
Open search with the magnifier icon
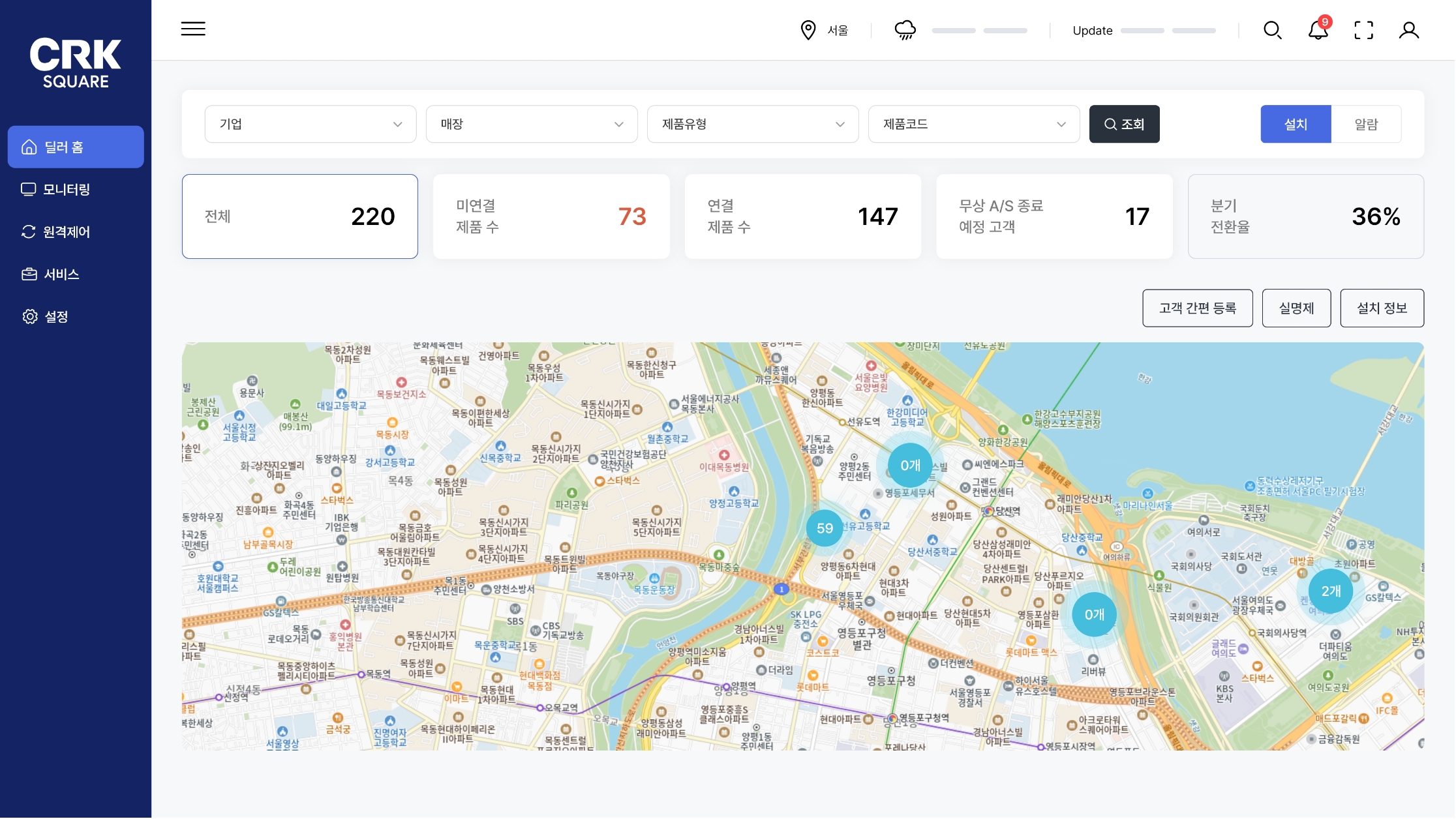(x=1272, y=30)
